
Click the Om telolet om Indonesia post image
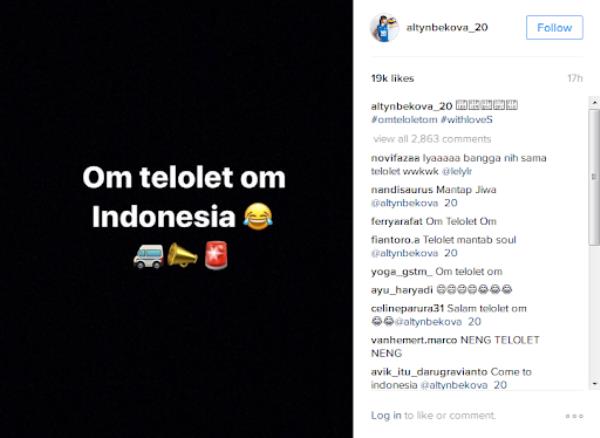point(176,219)
